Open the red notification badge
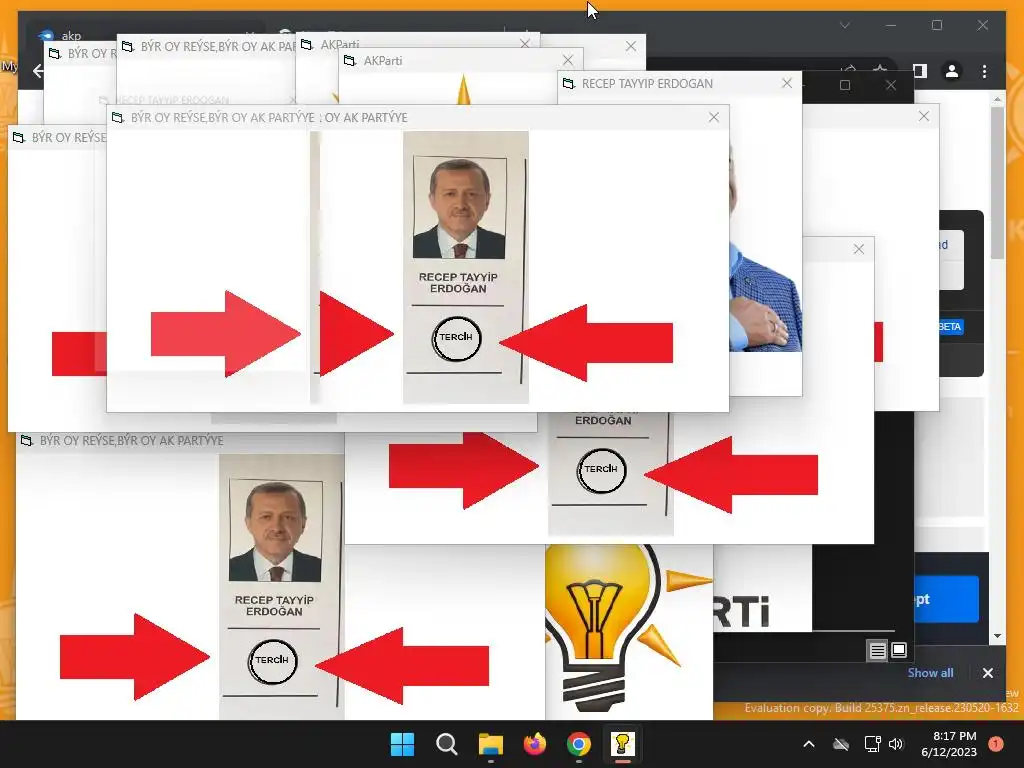 [x=996, y=744]
